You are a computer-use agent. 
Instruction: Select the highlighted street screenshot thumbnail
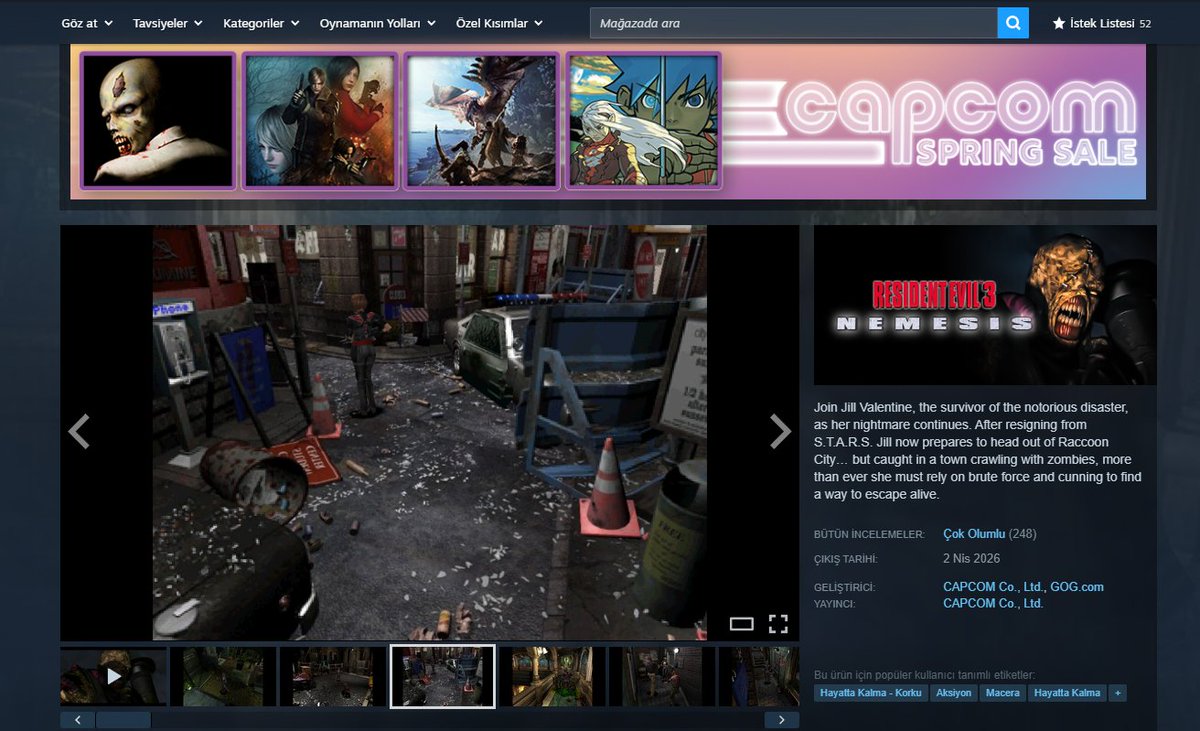point(443,677)
